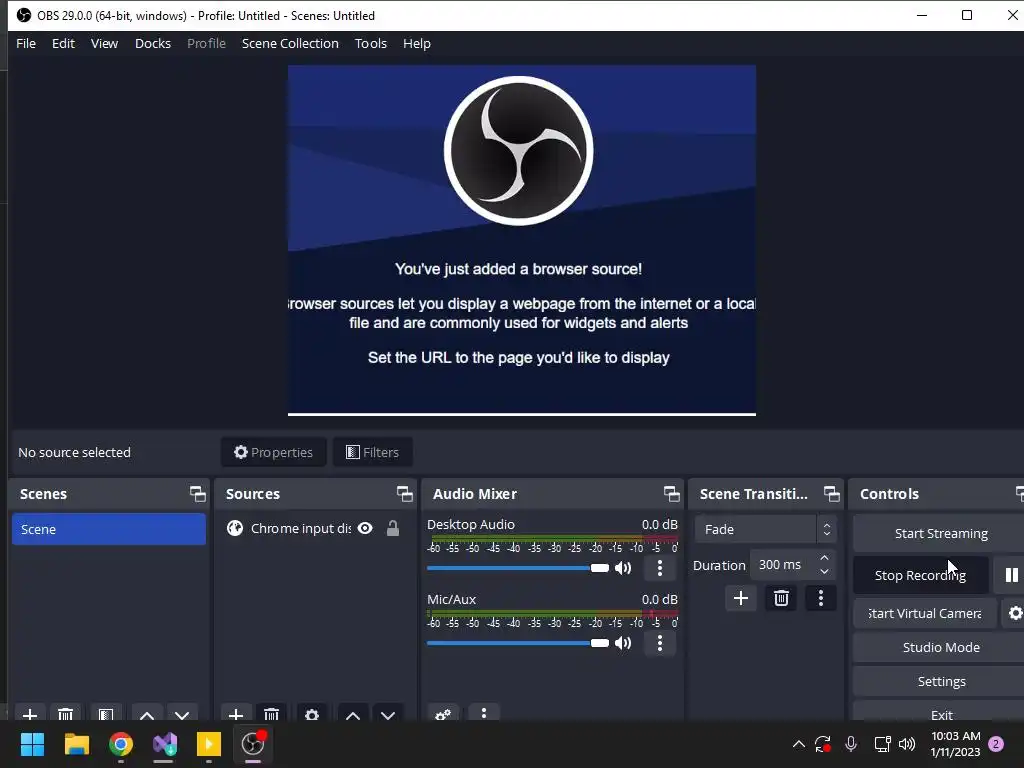Click the Filters button
This screenshot has width=1024, height=768.
tap(372, 453)
